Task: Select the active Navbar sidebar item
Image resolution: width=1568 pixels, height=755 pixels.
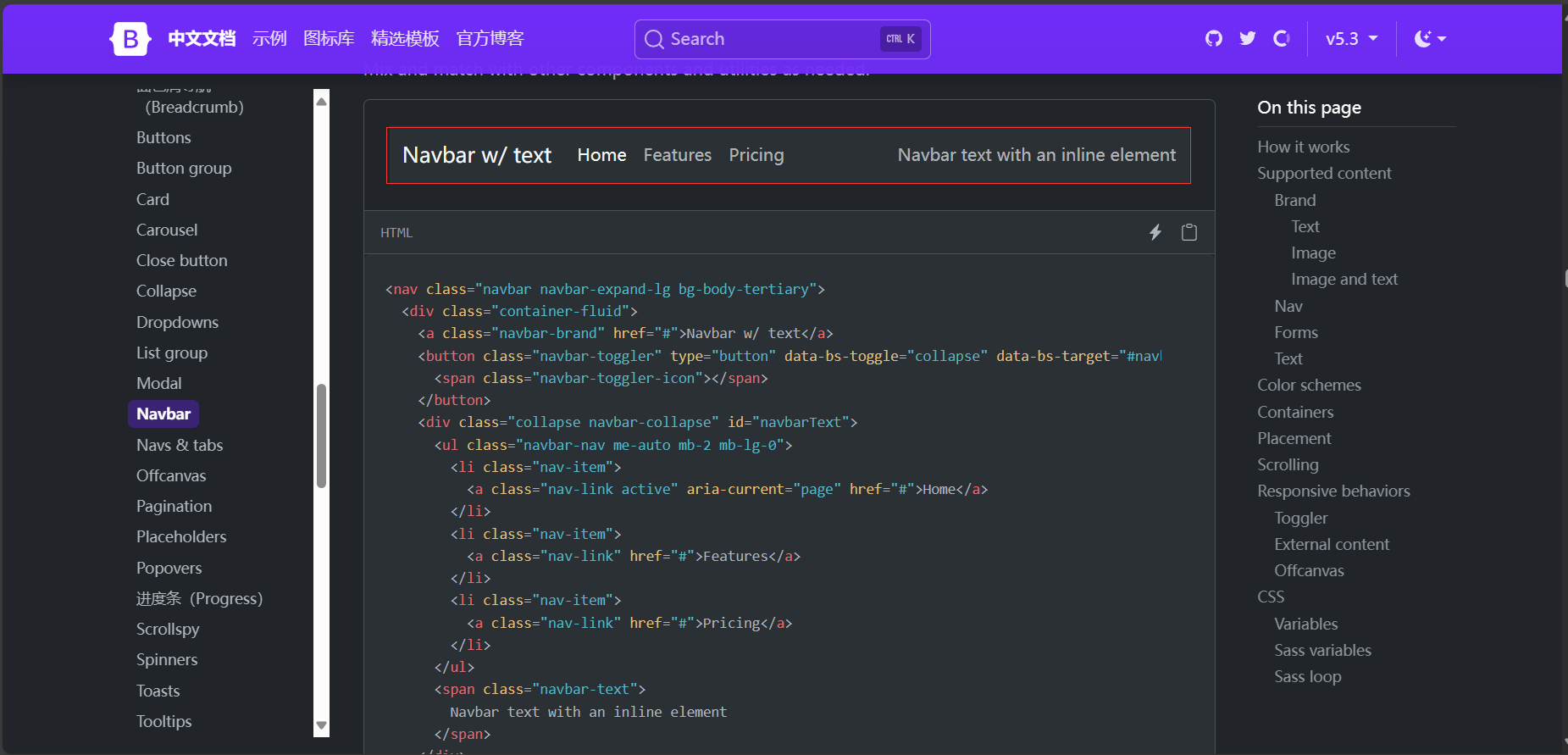Action: pyautogui.click(x=163, y=414)
